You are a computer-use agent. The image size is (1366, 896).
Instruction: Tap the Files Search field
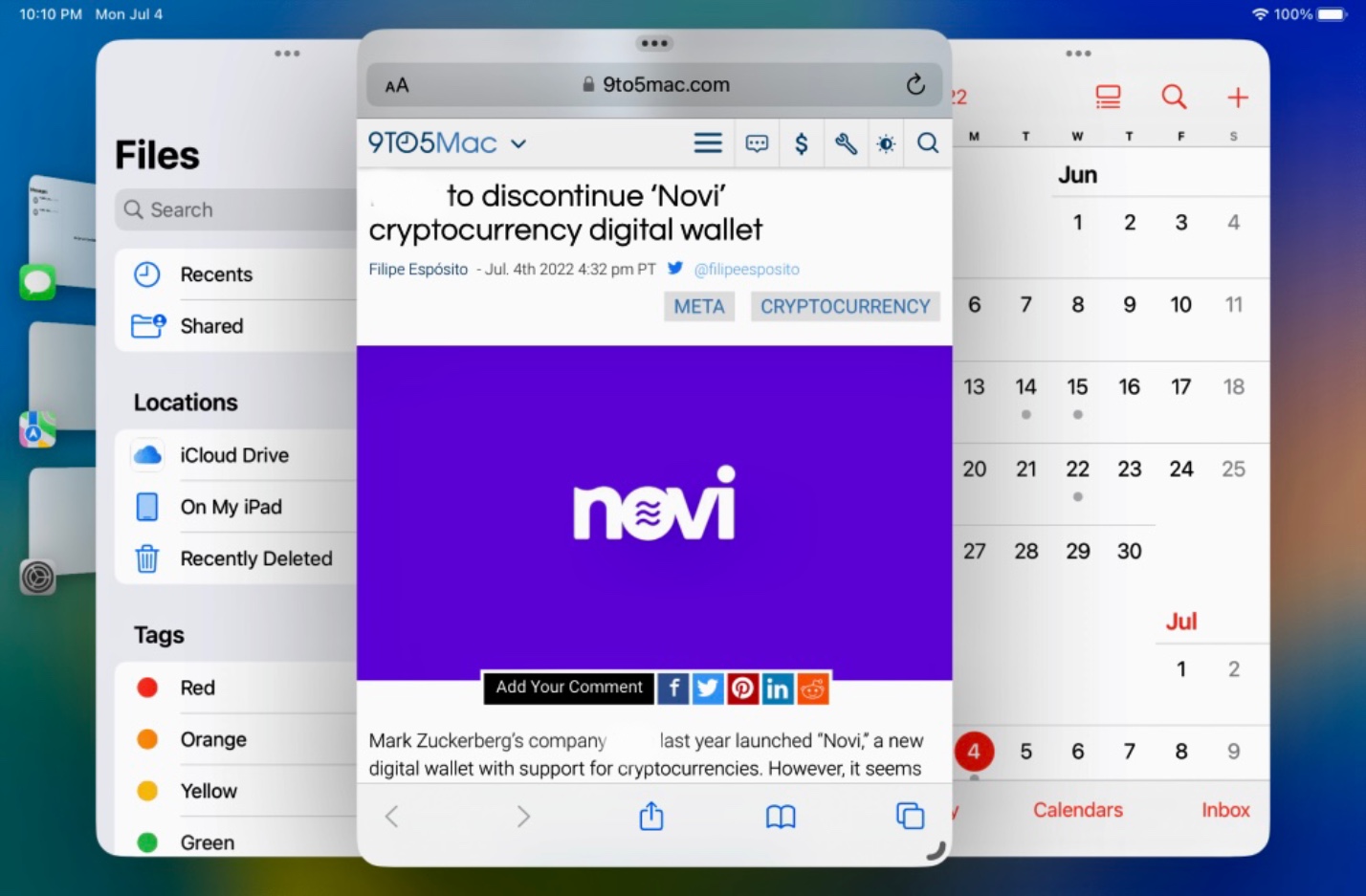[236, 209]
